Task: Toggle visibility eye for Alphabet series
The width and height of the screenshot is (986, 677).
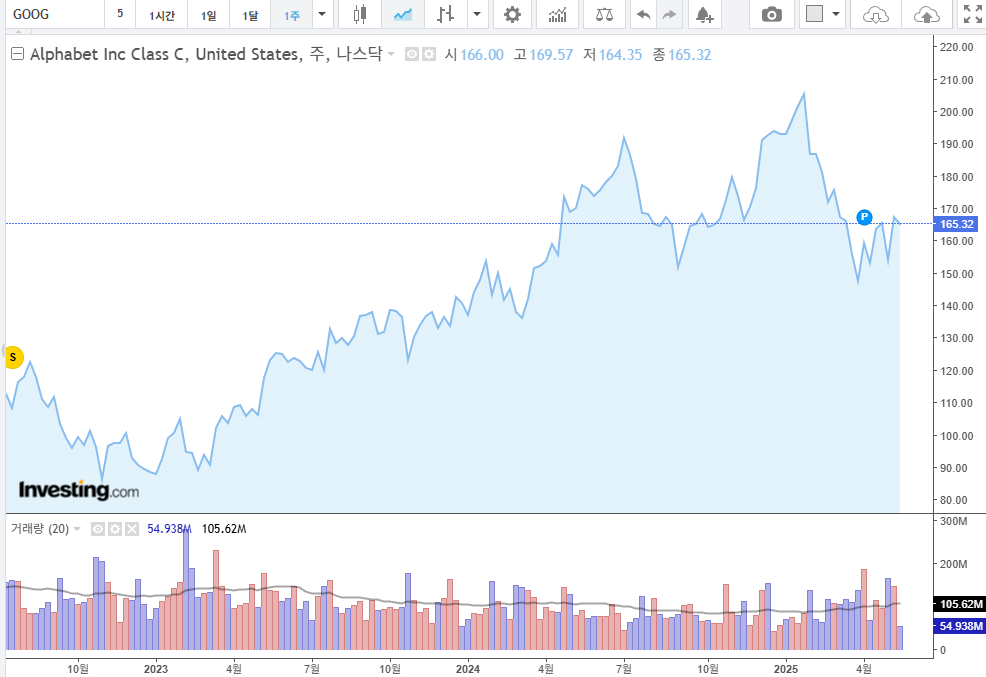Action: 412,55
